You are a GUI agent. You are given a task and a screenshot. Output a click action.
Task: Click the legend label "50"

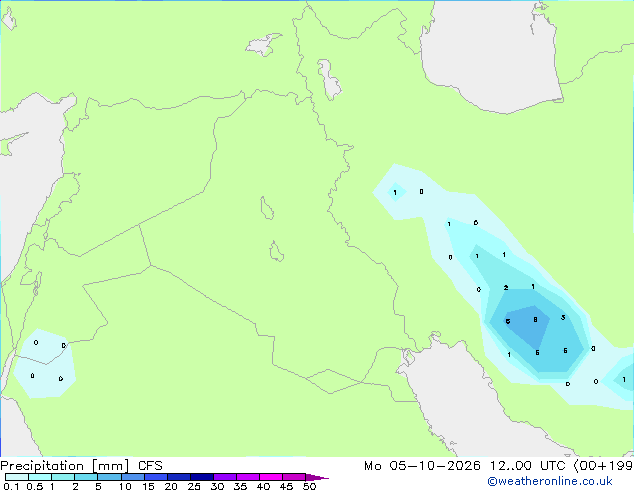[x=309, y=486]
